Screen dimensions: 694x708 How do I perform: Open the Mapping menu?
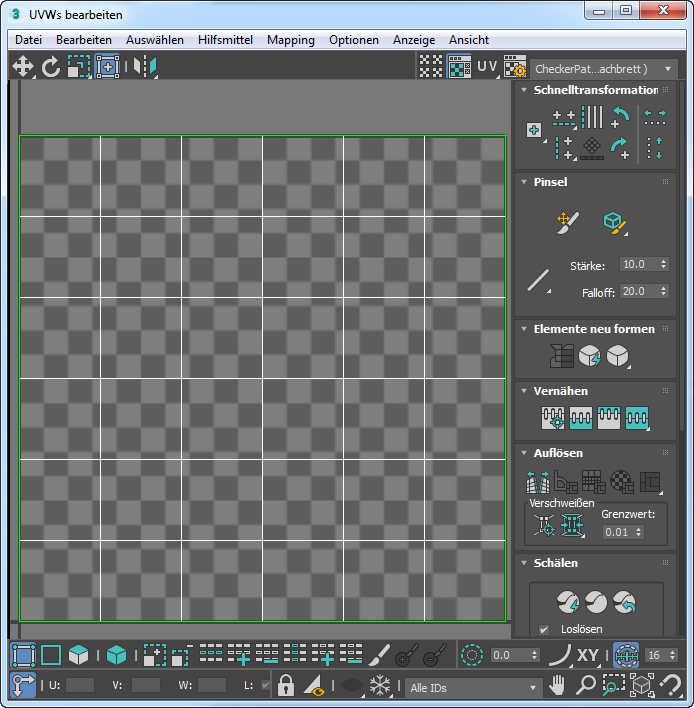click(x=291, y=40)
